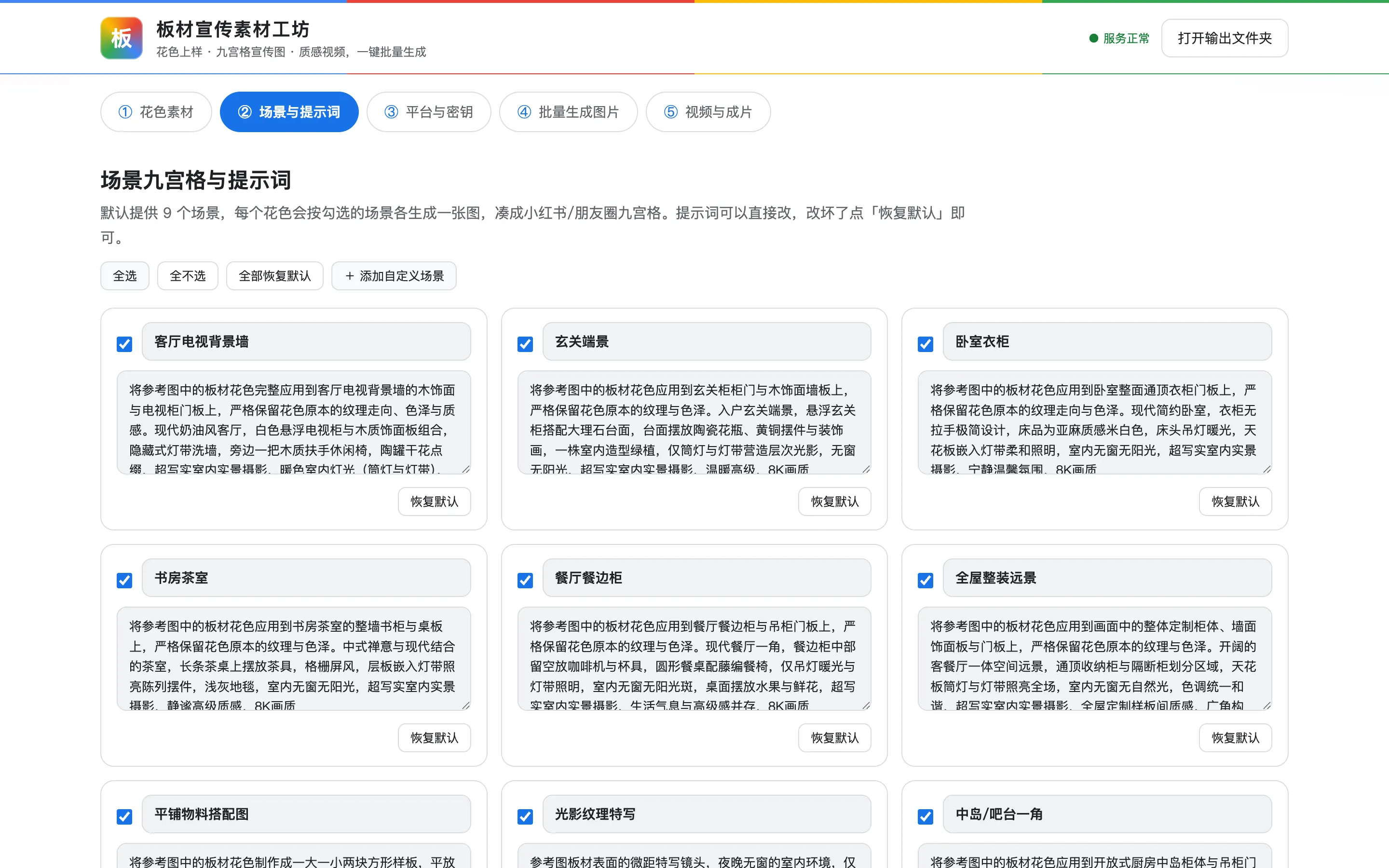The width and height of the screenshot is (1389, 868).
Task: Click the colorful 板 app logo
Action: click(121, 38)
